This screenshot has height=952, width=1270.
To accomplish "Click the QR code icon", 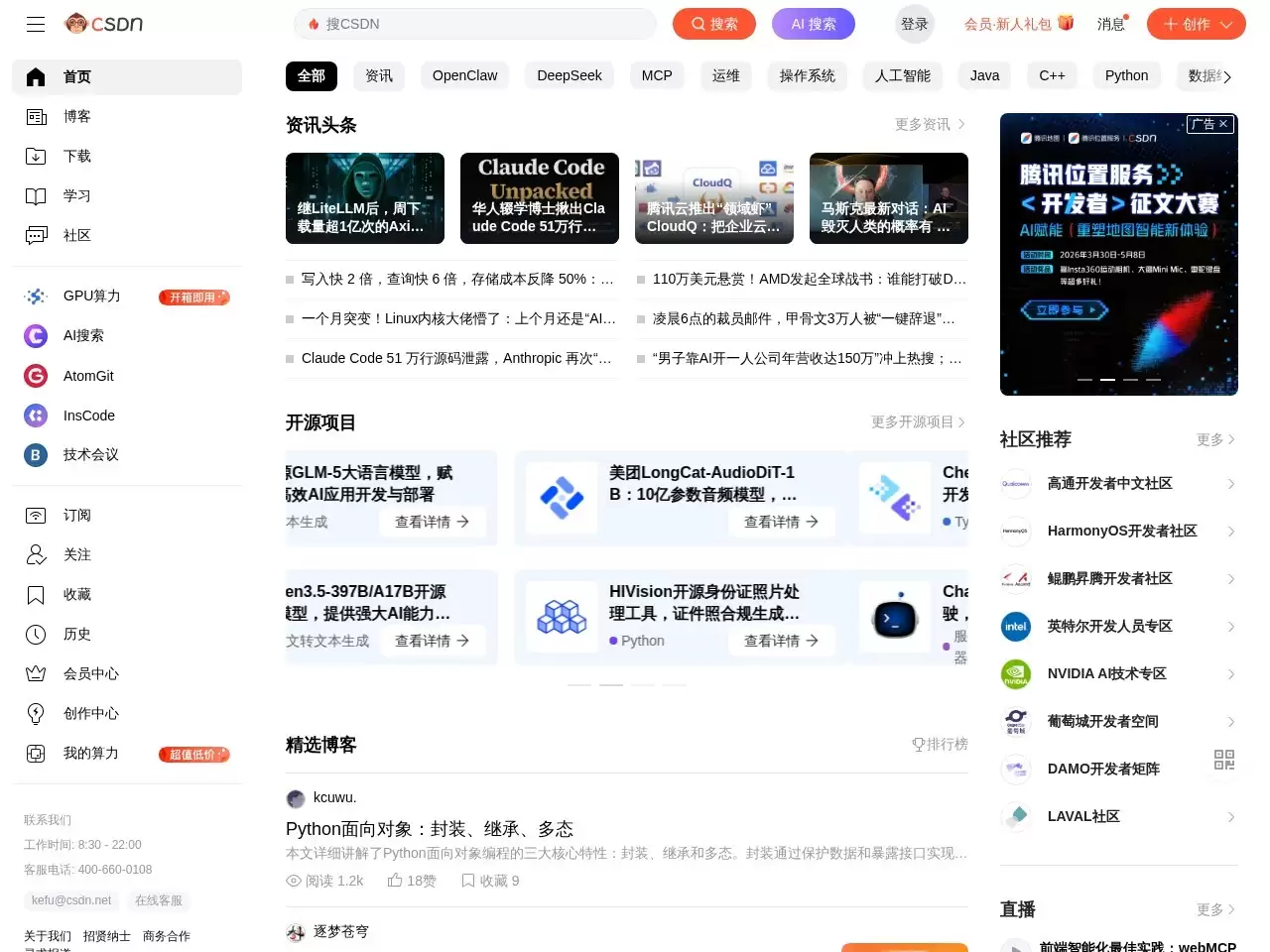I will [1224, 760].
